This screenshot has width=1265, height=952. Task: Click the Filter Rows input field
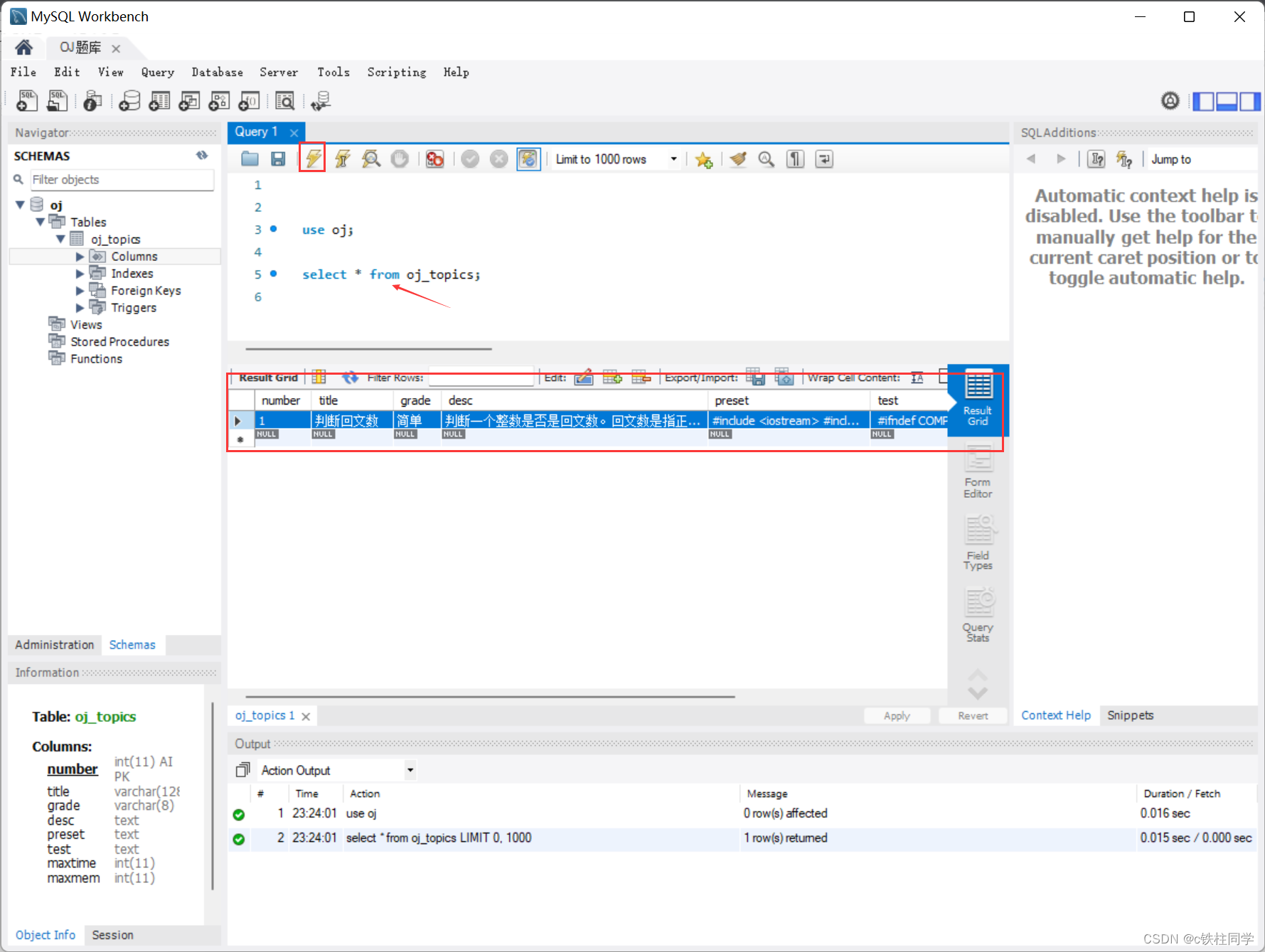(481, 378)
